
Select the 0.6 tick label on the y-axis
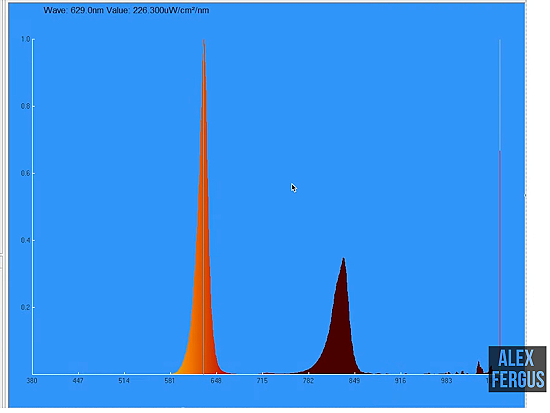click(x=26, y=173)
